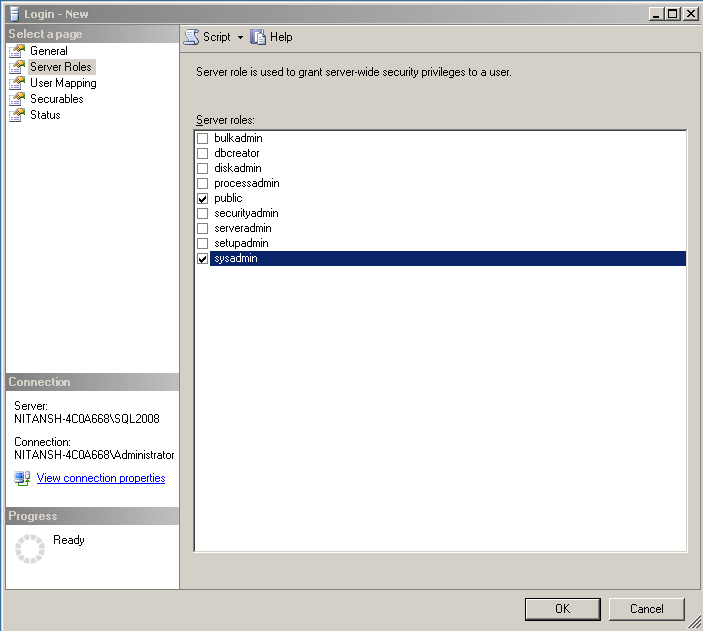Click the Status page icon
The height and width of the screenshot is (631, 703).
[17, 115]
